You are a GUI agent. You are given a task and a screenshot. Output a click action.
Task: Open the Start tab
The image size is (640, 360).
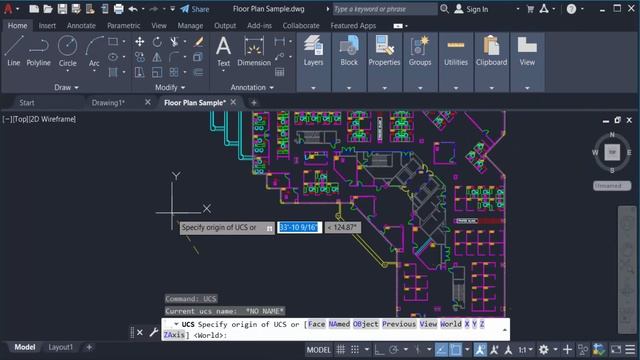point(27,103)
